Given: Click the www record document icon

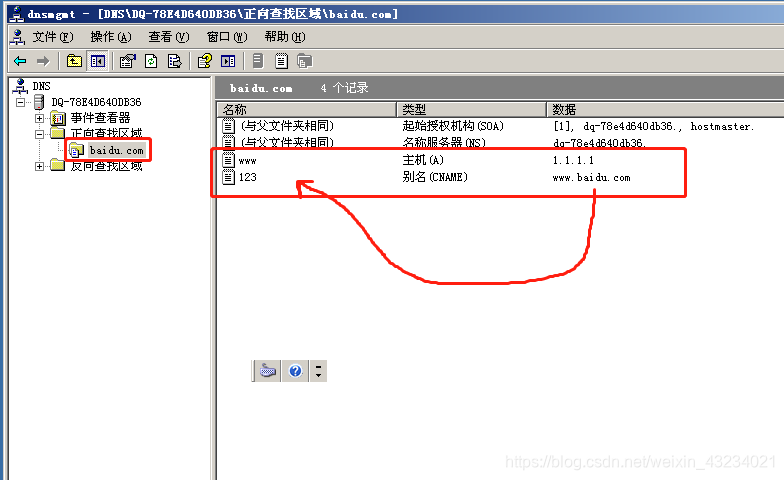Looking at the screenshot, I should [228, 160].
